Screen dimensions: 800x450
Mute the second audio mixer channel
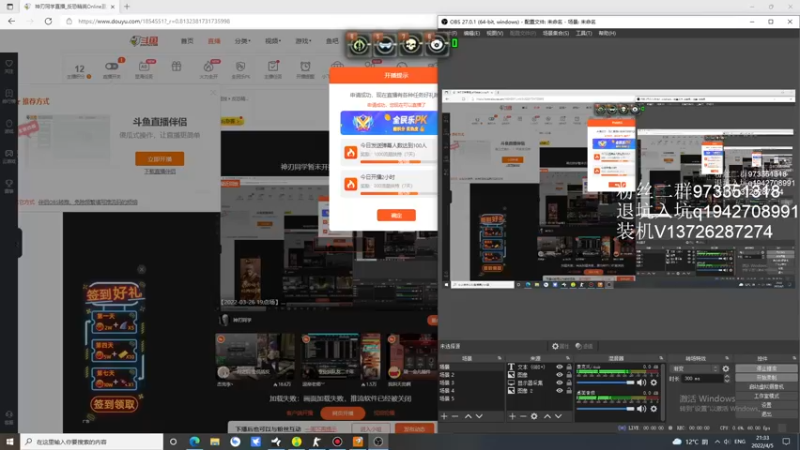point(642,408)
